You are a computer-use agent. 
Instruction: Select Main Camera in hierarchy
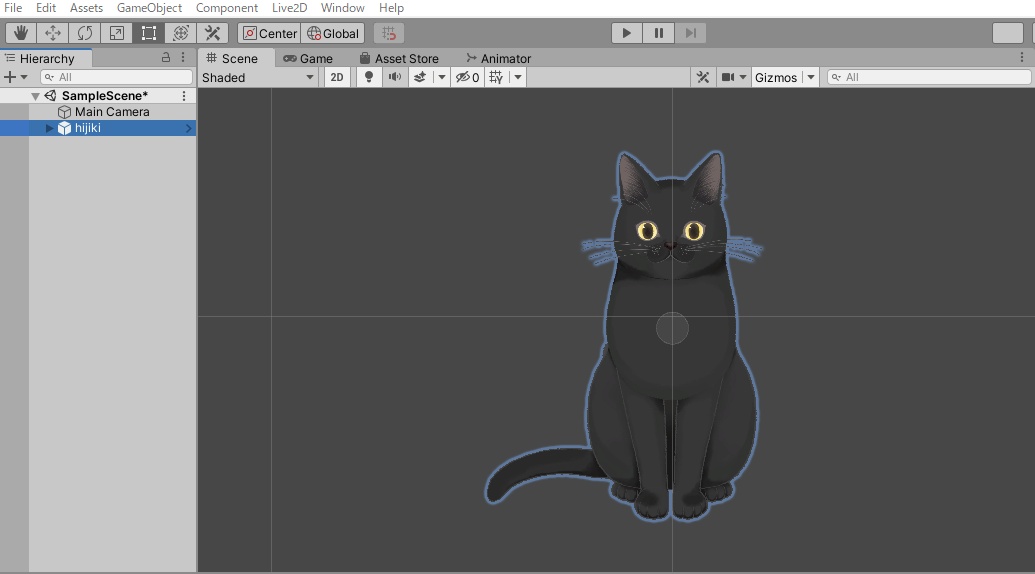[x=112, y=112]
